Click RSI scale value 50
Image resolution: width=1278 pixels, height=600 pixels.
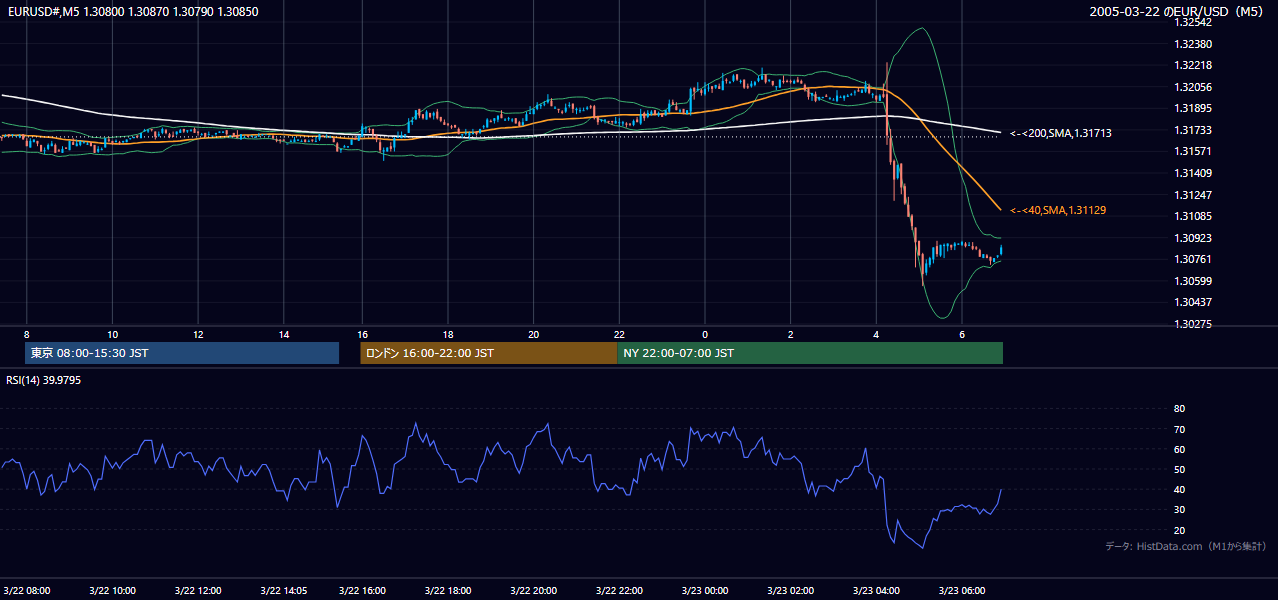coord(1179,469)
